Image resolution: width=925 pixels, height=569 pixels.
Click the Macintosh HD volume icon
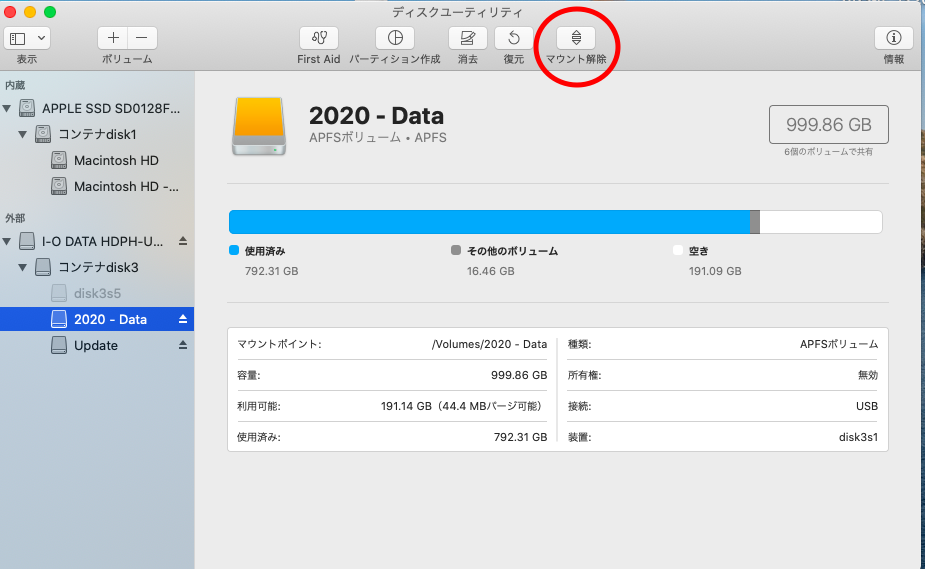(58, 160)
